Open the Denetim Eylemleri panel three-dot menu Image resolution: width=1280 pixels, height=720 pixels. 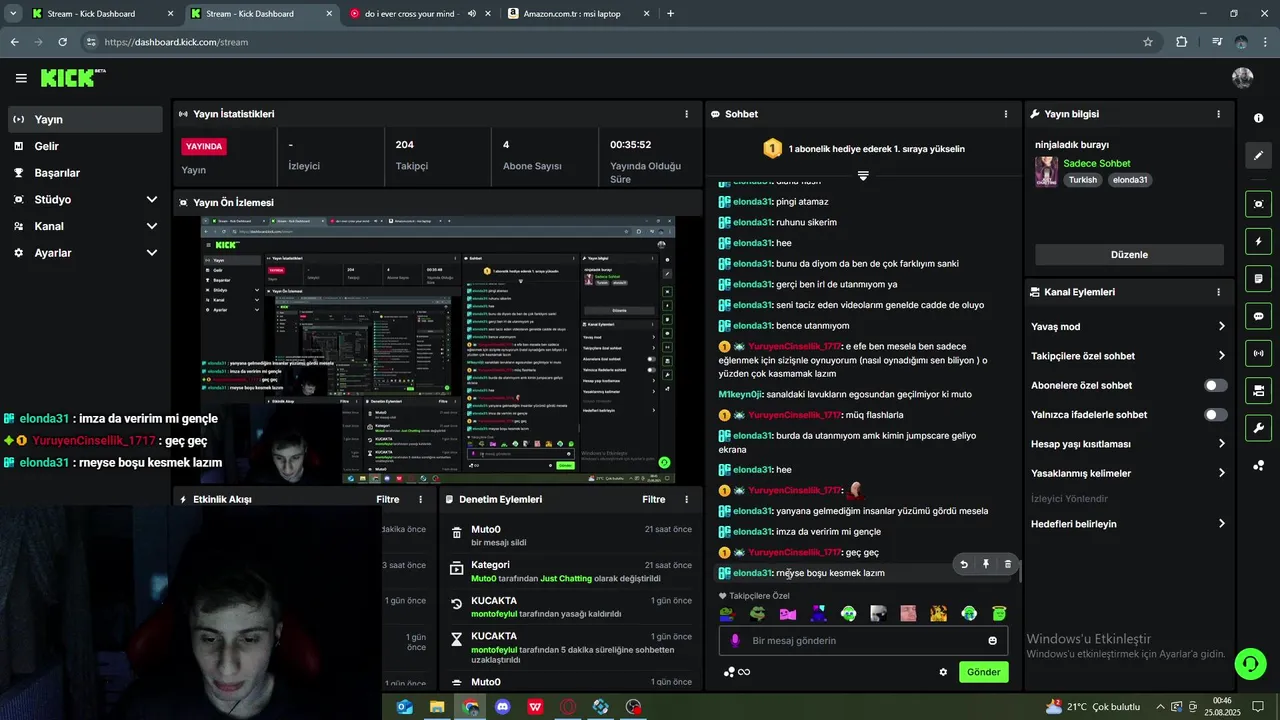pos(686,499)
